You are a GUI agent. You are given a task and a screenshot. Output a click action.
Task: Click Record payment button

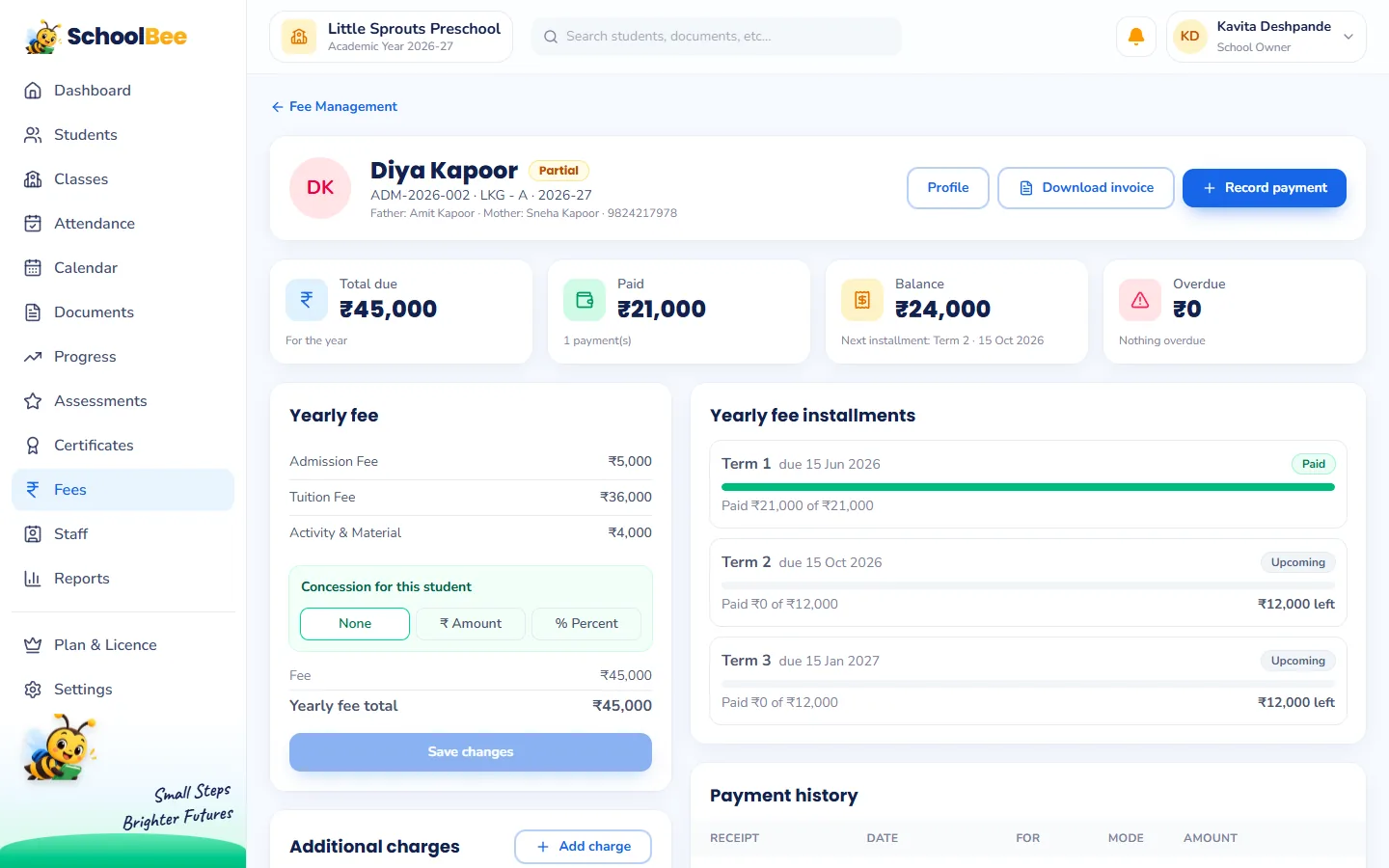coord(1265,188)
